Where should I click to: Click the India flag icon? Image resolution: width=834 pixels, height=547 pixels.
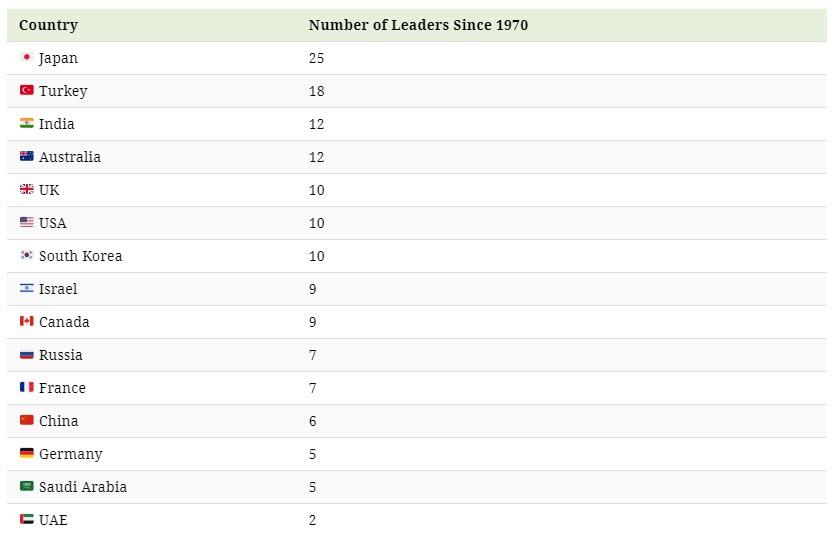pyautogui.click(x=27, y=123)
